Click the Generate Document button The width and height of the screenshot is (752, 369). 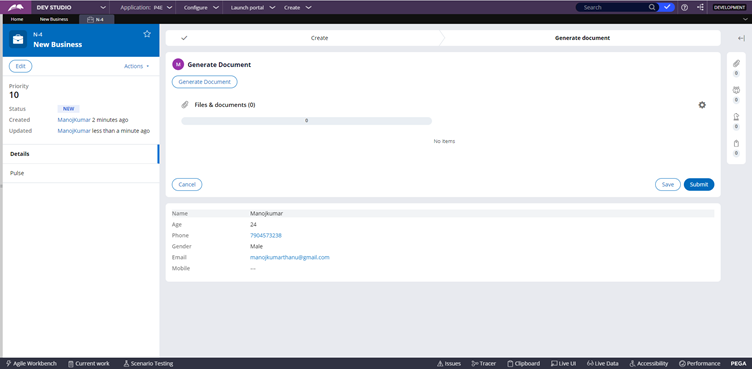pyautogui.click(x=204, y=82)
